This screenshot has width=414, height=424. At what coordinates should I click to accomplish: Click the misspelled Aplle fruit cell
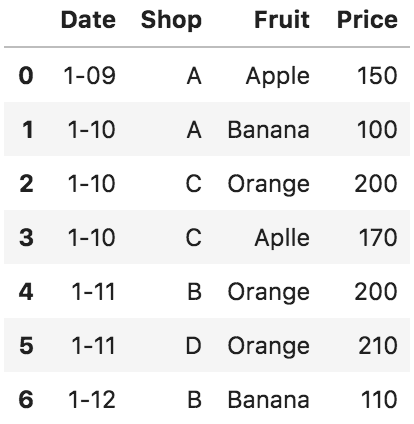coord(282,239)
